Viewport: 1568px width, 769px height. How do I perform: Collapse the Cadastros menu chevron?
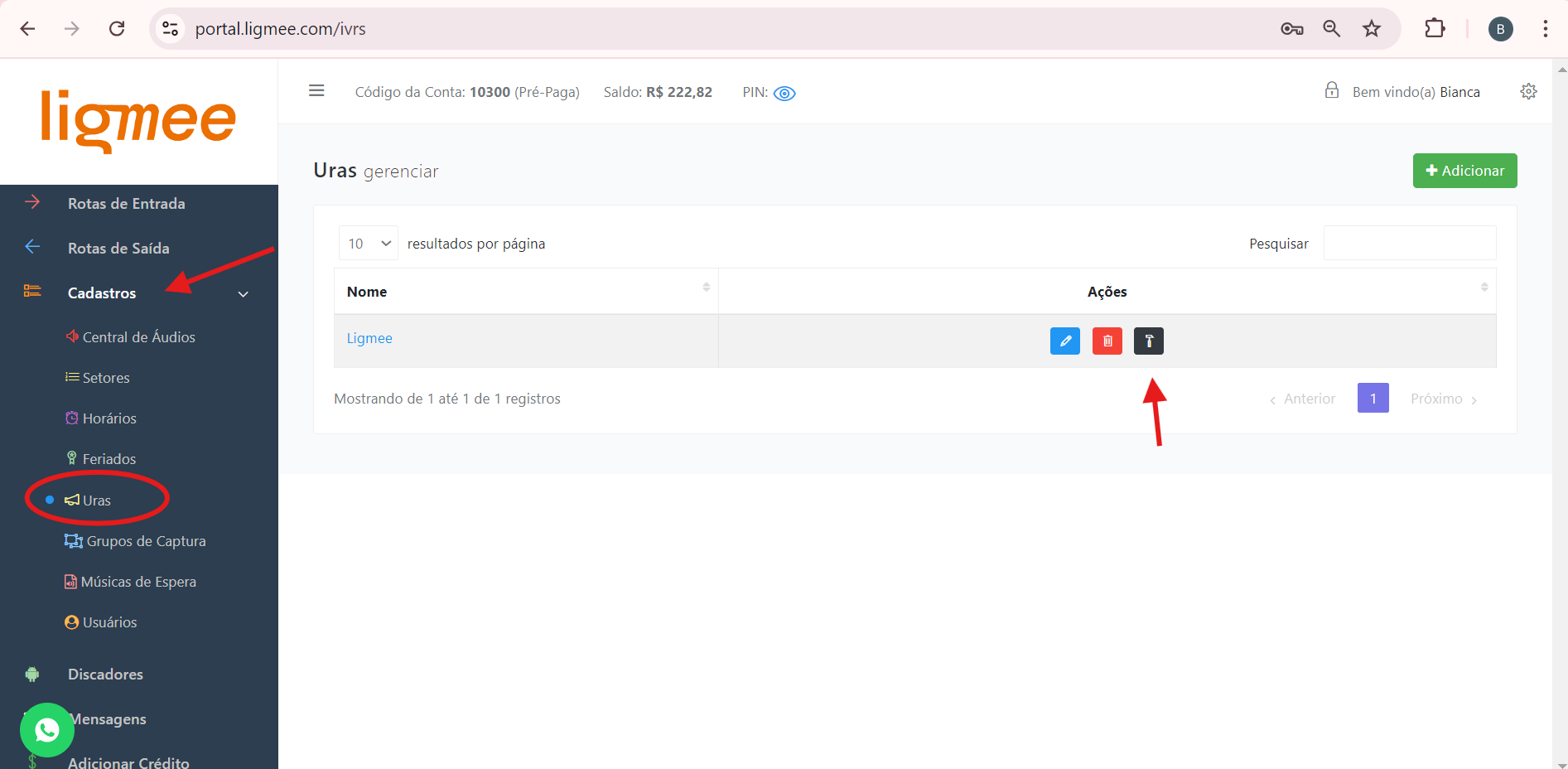[244, 294]
